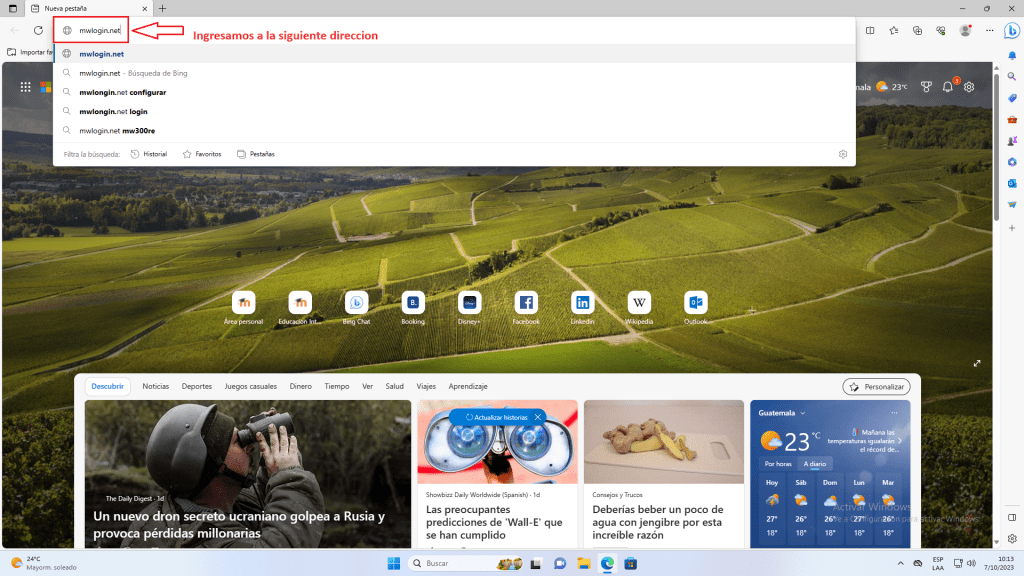Expand background image to full view
Image resolution: width=1024 pixels, height=576 pixels.
click(x=977, y=363)
